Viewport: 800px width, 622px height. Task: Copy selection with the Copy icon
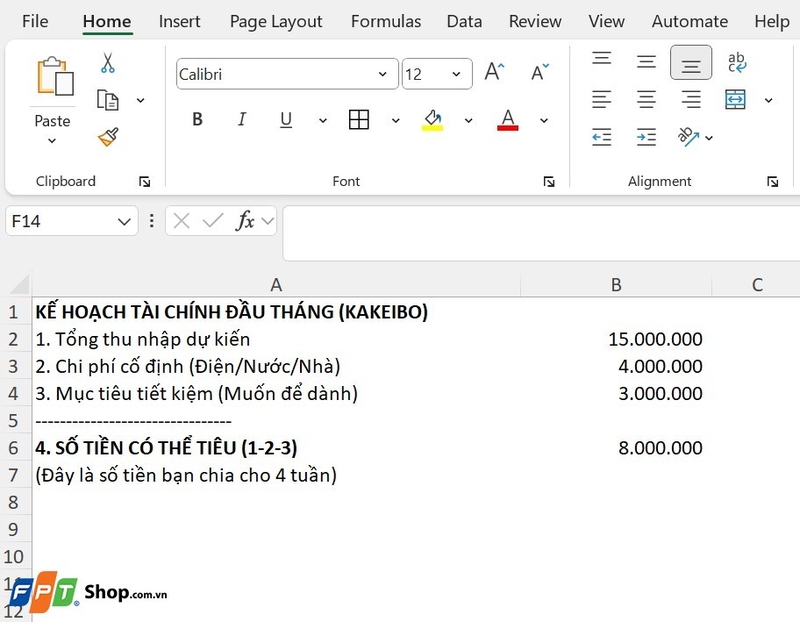click(108, 100)
